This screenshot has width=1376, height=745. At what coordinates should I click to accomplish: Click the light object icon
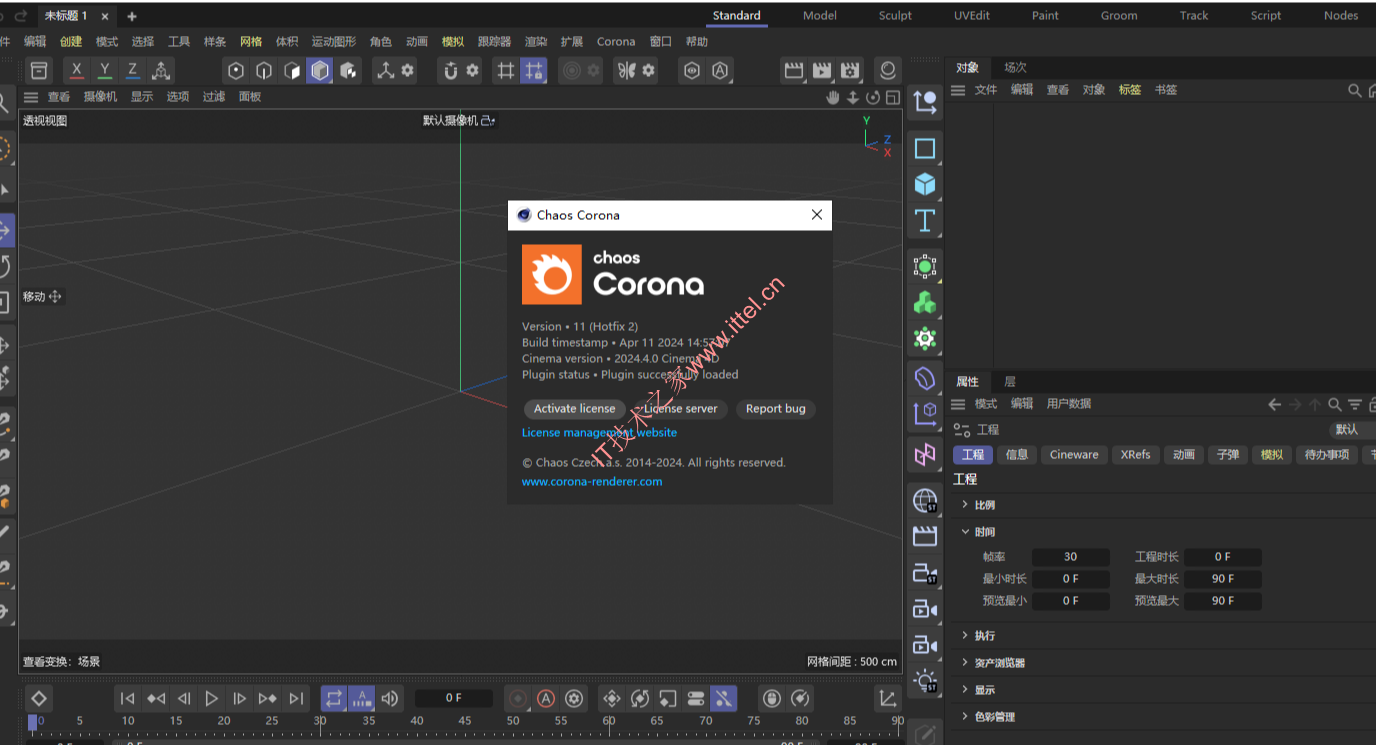925,680
